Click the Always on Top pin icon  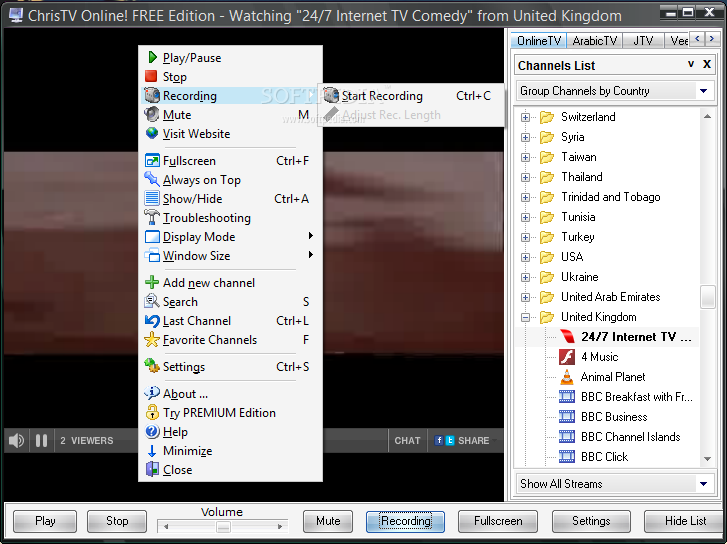pyautogui.click(x=152, y=179)
